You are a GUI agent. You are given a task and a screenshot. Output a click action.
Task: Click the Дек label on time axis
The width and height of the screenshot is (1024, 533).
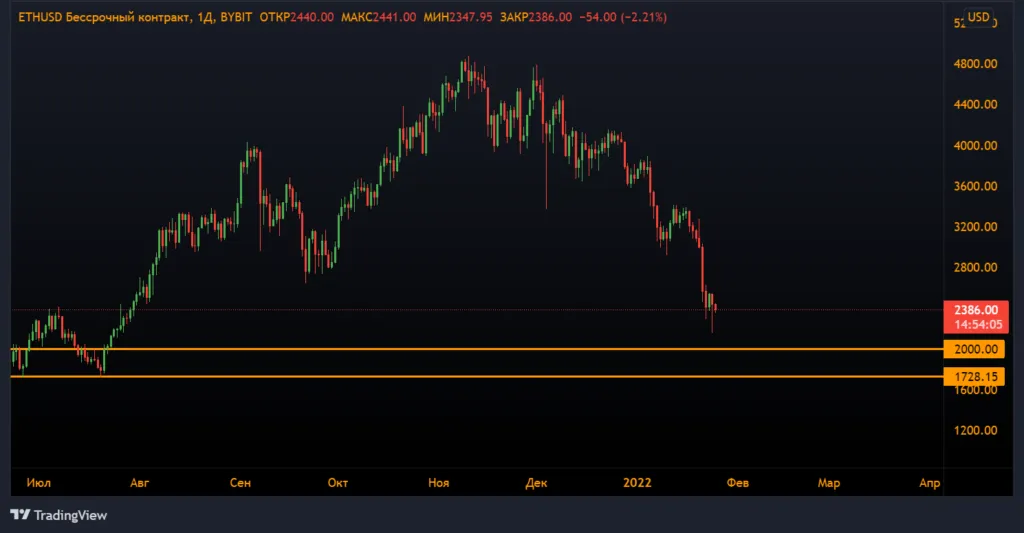click(x=536, y=483)
